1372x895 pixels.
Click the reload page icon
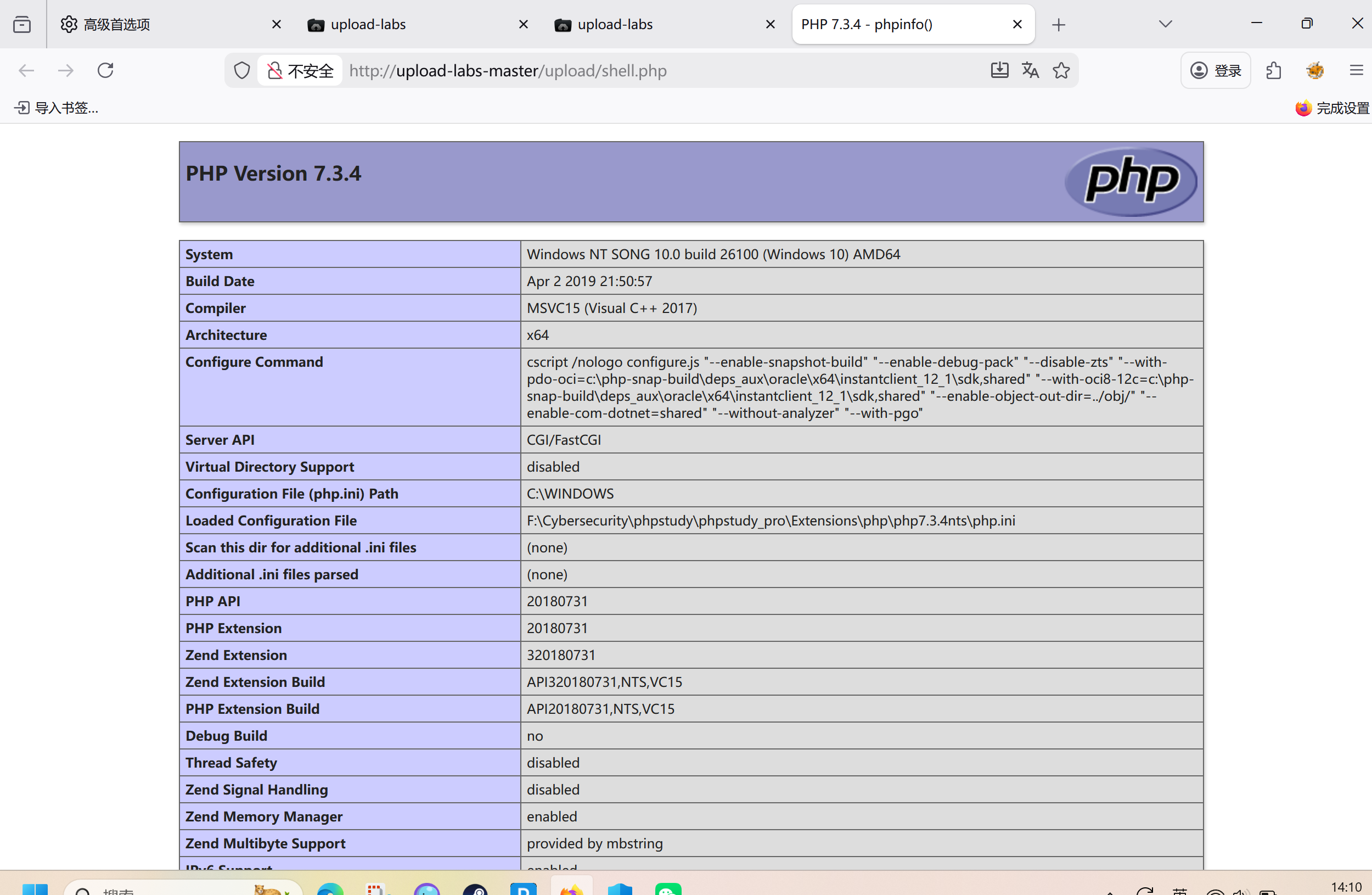(105, 70)
